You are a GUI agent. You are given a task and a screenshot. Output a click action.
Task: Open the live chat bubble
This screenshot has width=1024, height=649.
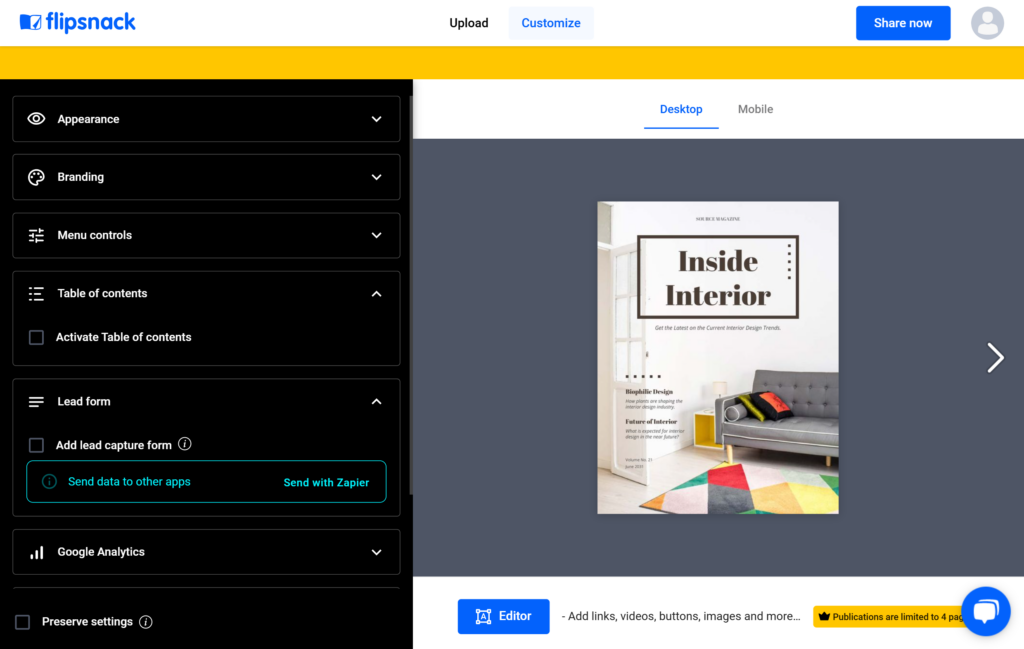click(x=986, y=611)
